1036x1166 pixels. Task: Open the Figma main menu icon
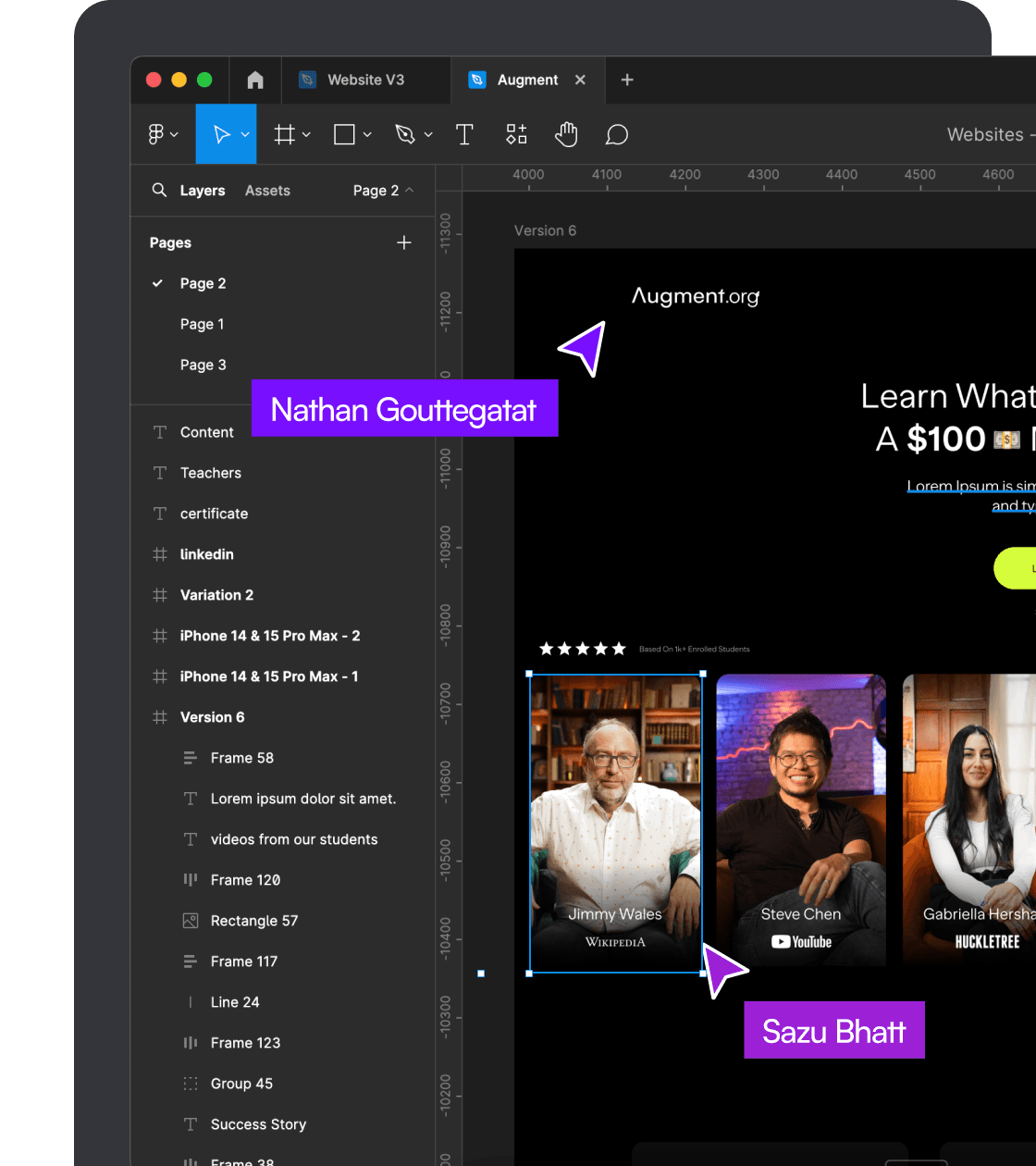click(156, 135)
